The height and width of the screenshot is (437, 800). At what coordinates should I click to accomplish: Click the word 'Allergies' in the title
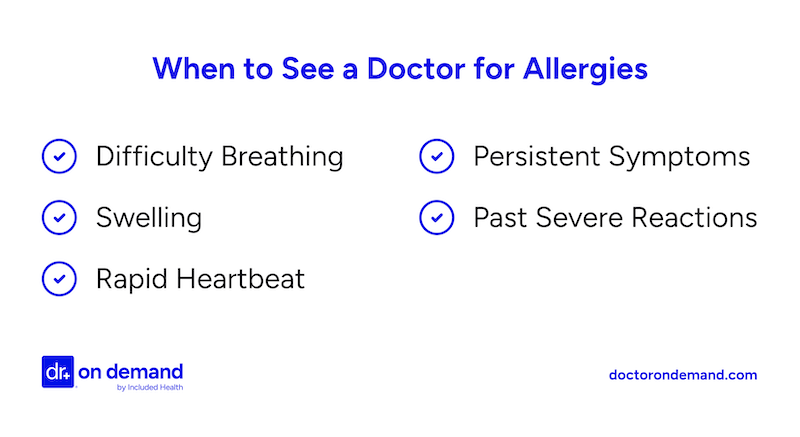point(585,69)
